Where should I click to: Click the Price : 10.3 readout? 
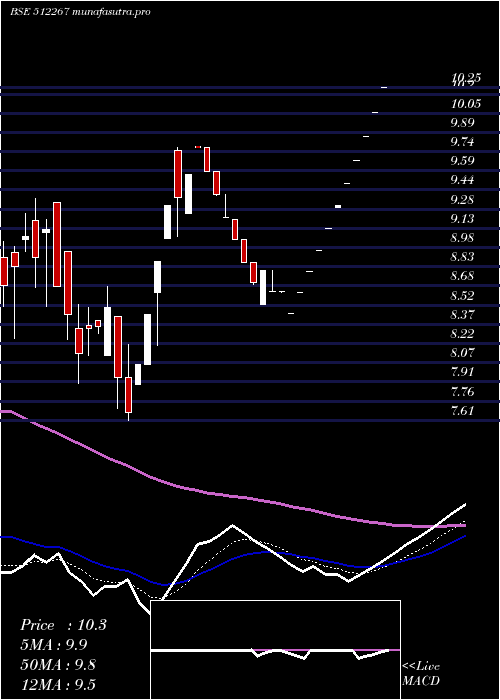point(63,625)
